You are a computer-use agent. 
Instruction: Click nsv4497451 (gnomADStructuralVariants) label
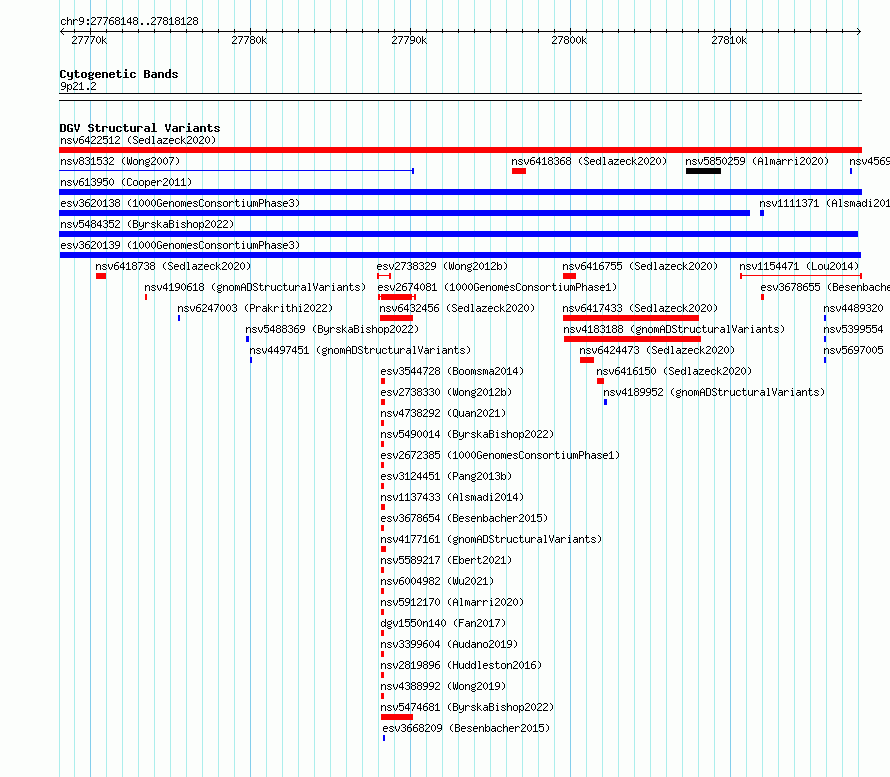click(360, 350)
